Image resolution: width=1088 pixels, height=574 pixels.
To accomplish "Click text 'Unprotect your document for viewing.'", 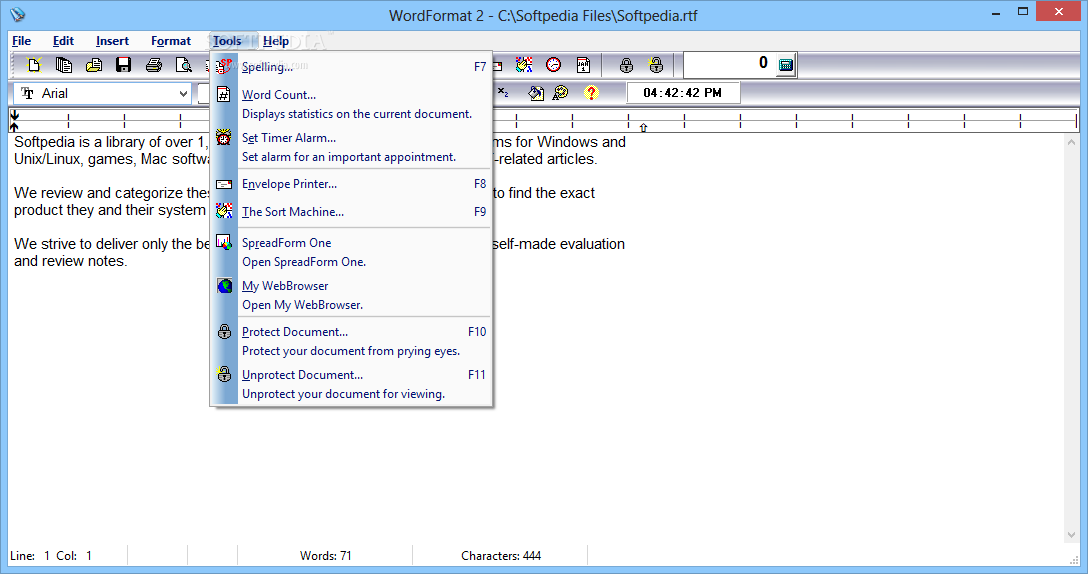I will pyautogui.click(x=343, y=394).
